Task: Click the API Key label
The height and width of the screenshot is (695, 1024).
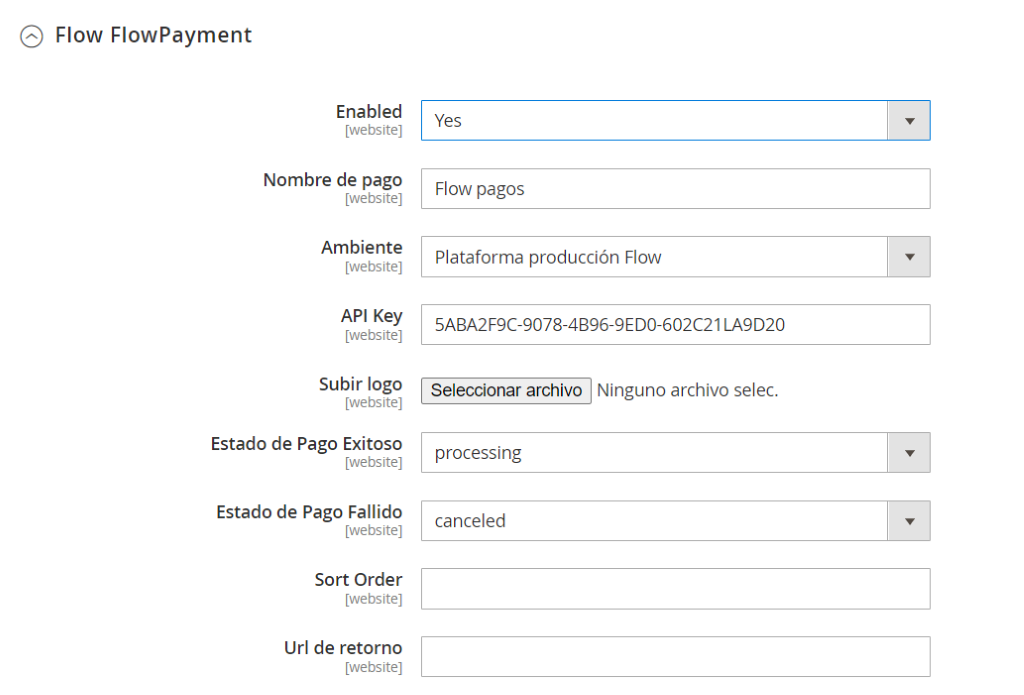Action: click(372, 315)
